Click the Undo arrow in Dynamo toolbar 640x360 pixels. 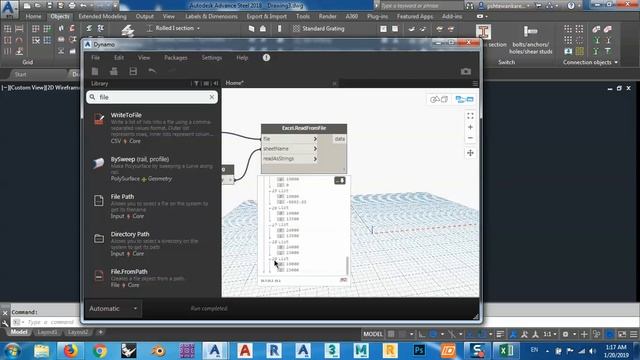click(x=152, y=71)
